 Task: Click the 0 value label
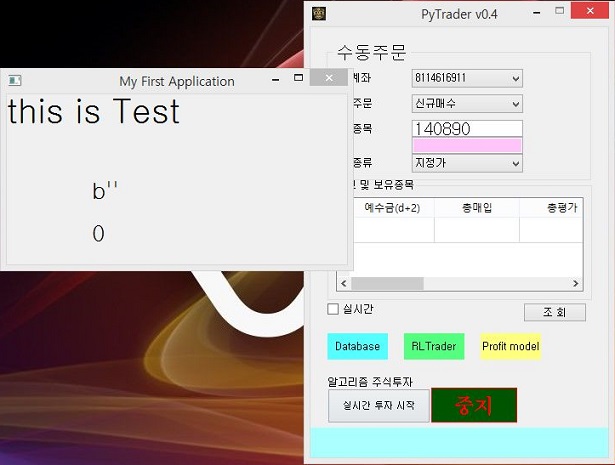[98, 233]
